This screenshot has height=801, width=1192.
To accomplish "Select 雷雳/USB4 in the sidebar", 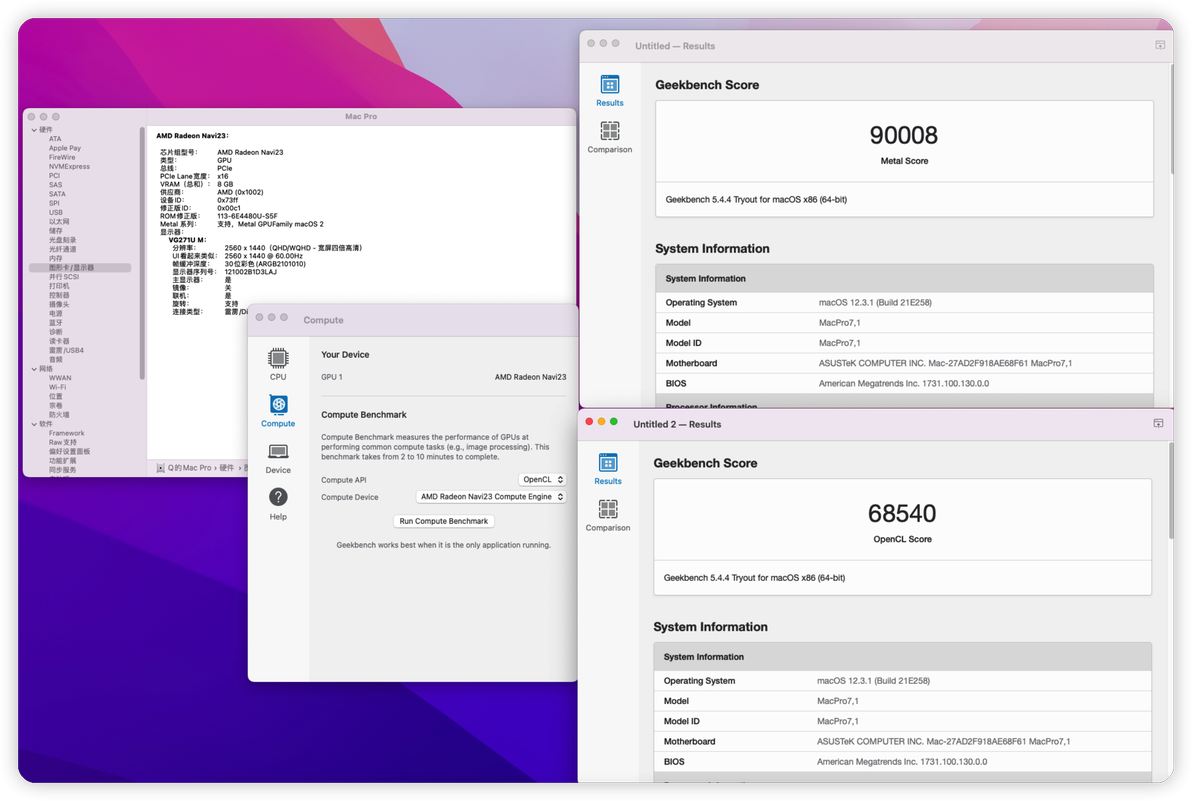I will pyautogui.click(x=66, y=350).
